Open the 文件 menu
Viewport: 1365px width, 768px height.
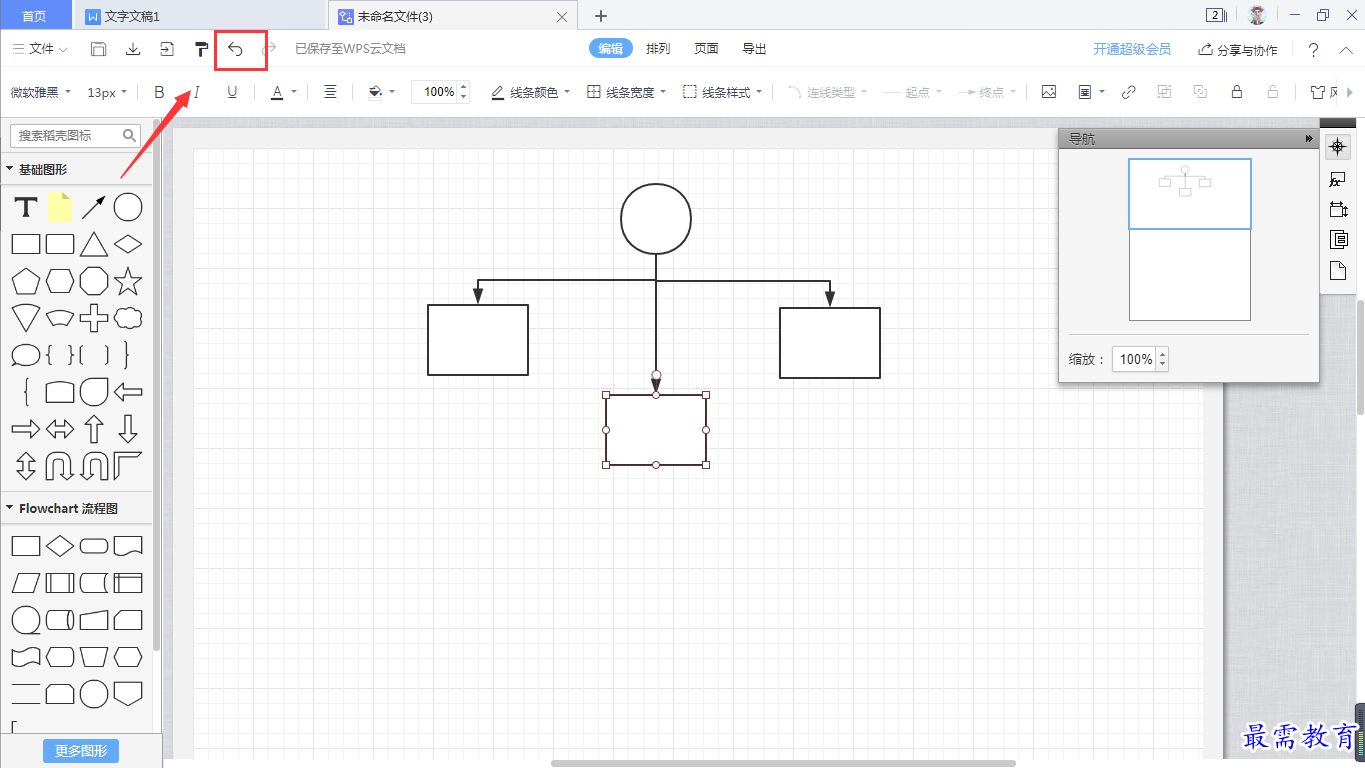click(x=40, y=49)
